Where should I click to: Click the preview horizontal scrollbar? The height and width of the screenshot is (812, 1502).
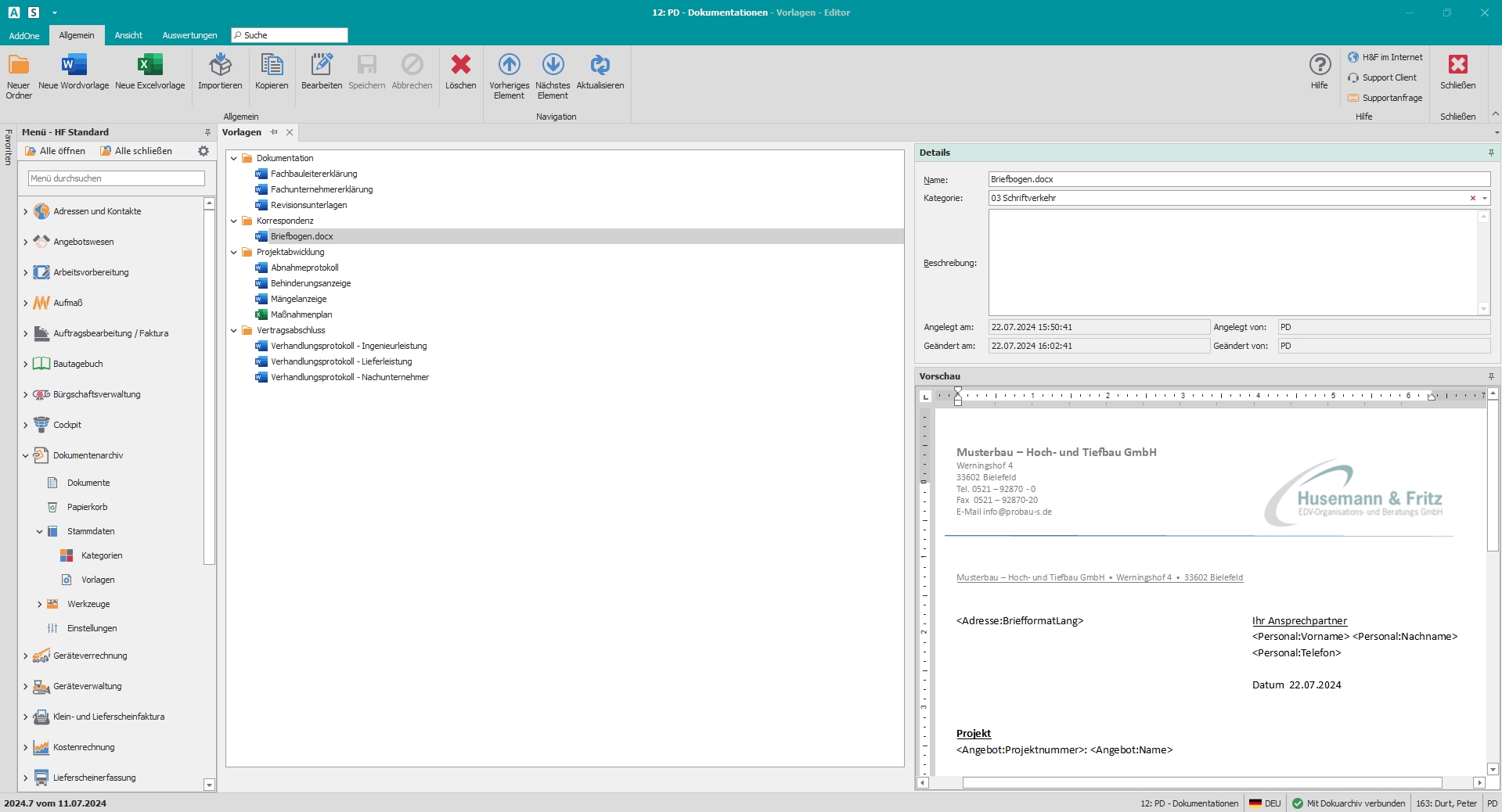pos(1201,782)
